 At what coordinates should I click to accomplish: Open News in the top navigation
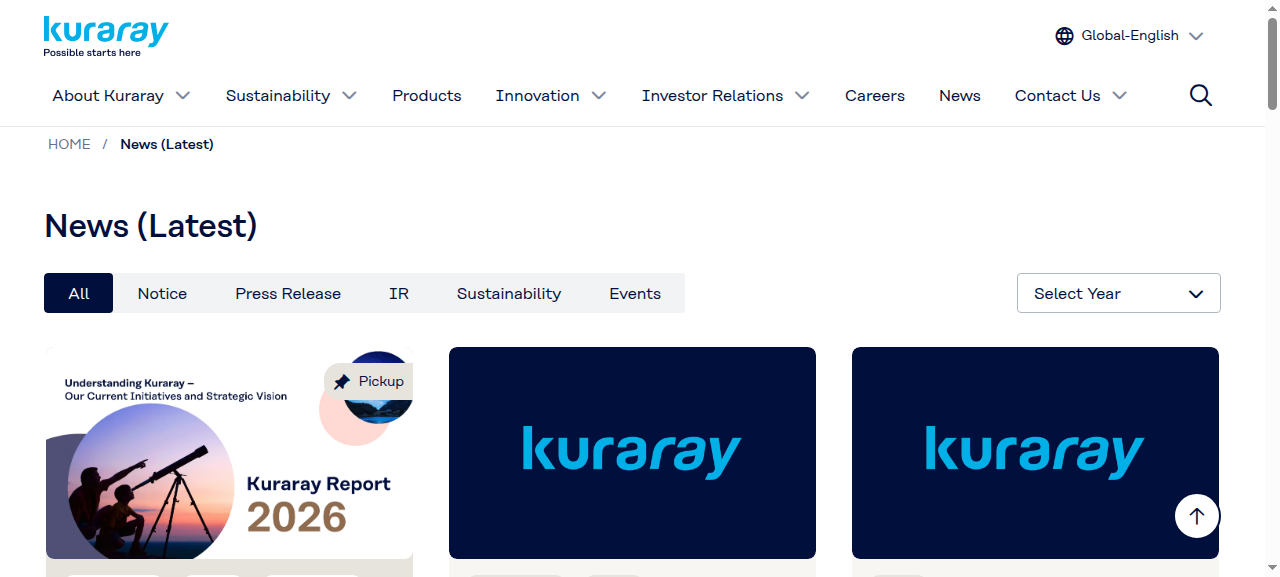pos(960,96)
